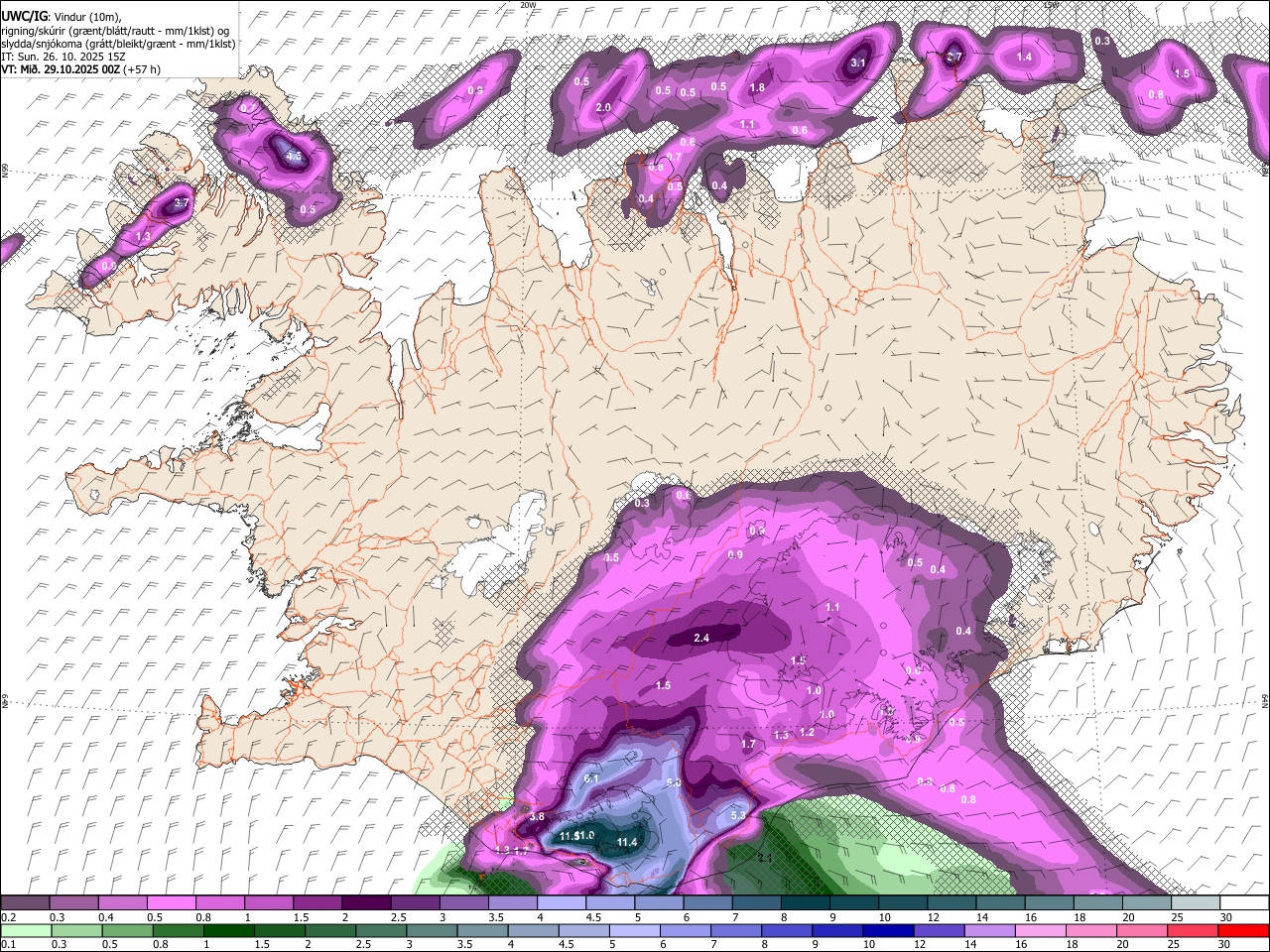Click the 5.0 value in the southern precipitation zone
The width and height of the screenshot is (1270, 952).
(673, 782)
